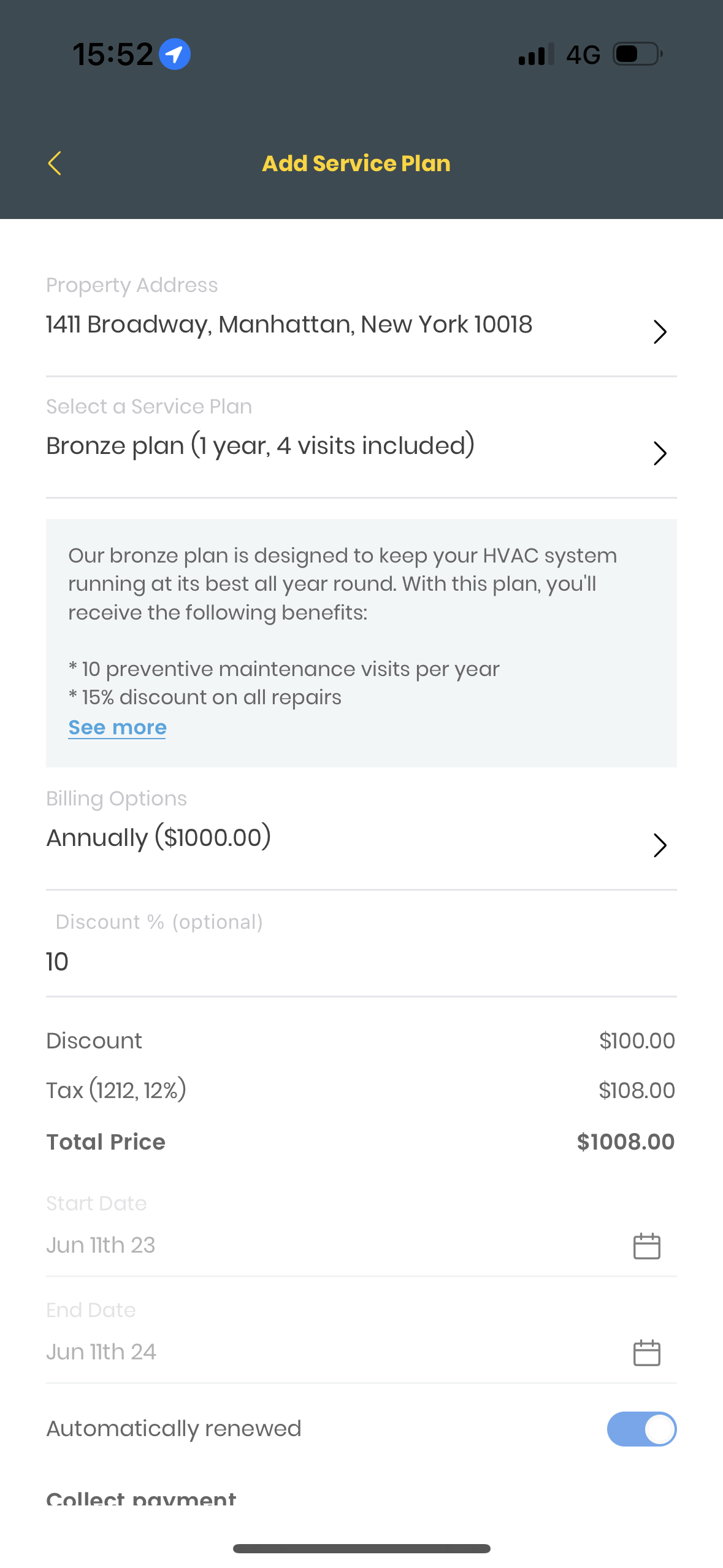Screen dimensions: 723x1568
Task: Open the See more link
Action: click(117, 727)
